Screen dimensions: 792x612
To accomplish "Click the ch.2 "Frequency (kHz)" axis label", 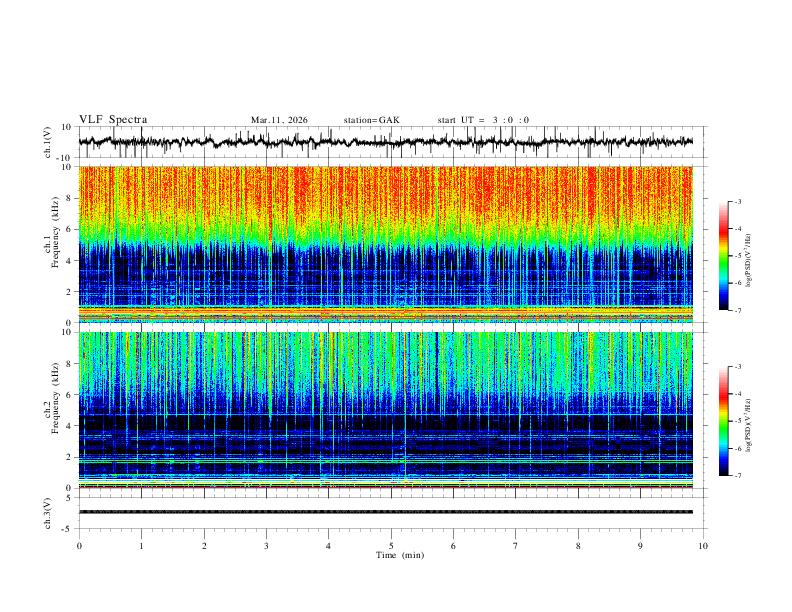I will click(56, 398).
